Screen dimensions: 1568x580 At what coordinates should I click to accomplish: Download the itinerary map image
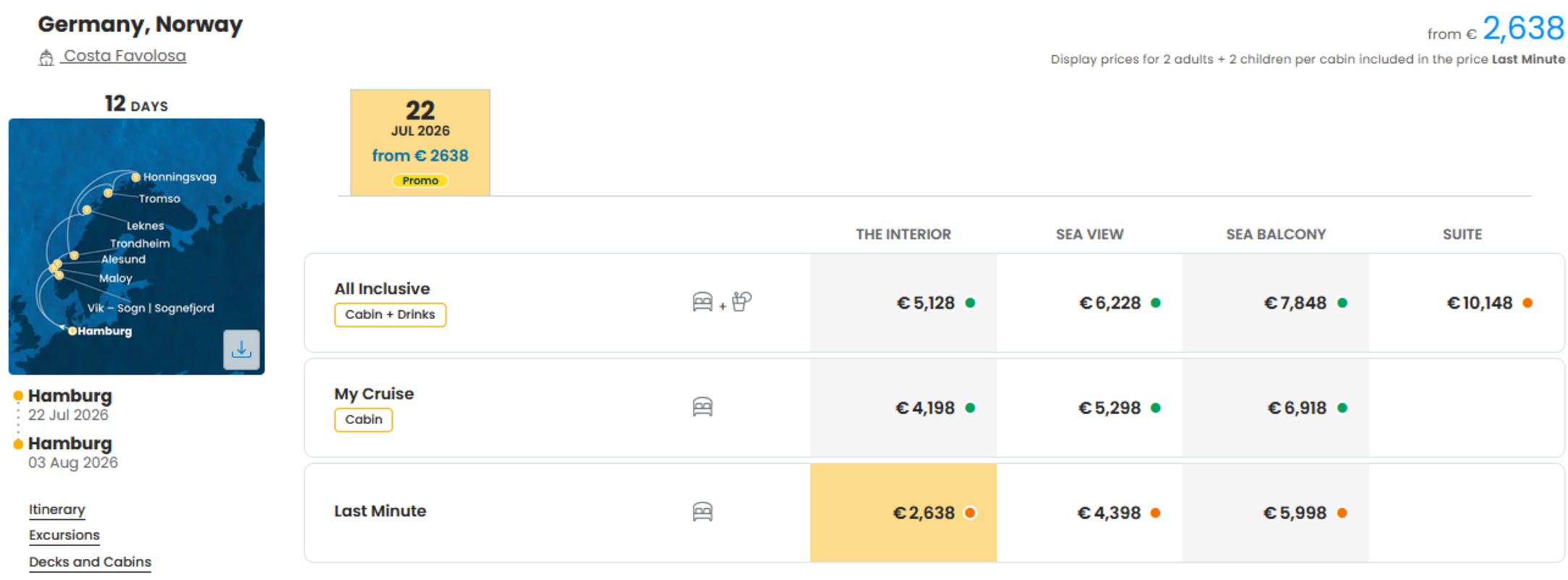tap(241, 350)
